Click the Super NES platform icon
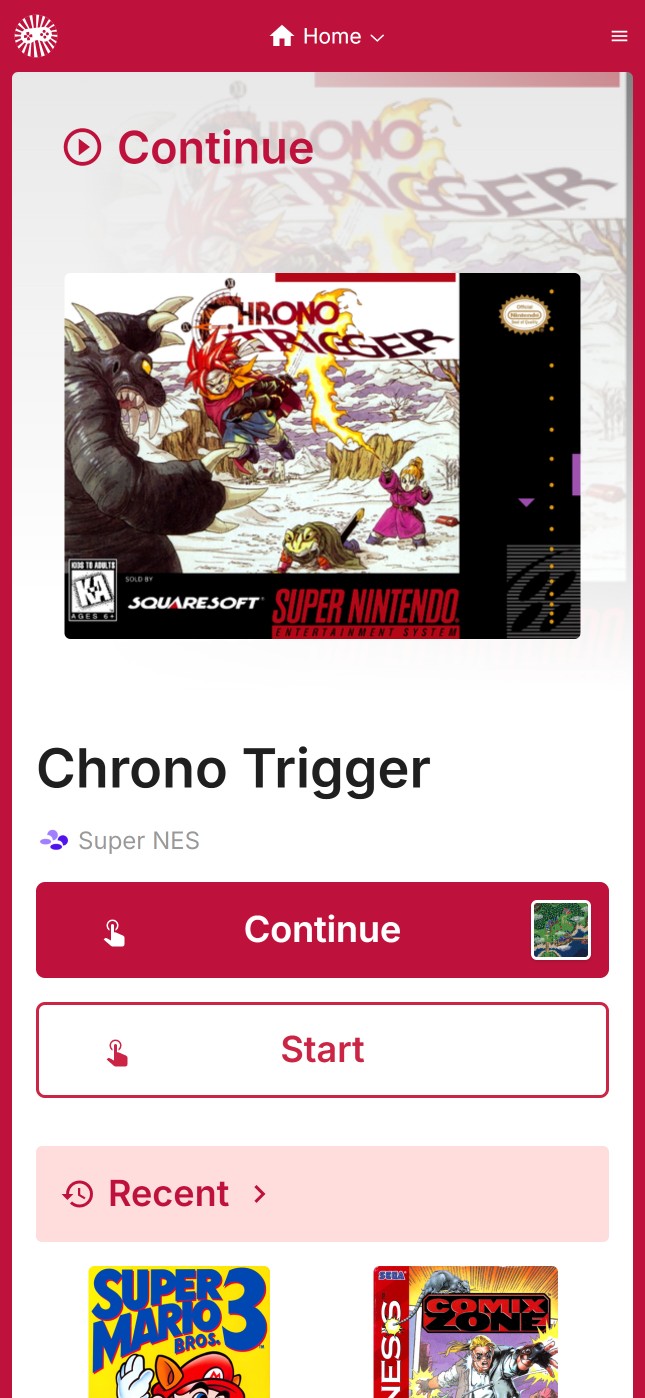This screenshot has width=645, height=1398. click(x=54, y=841)
